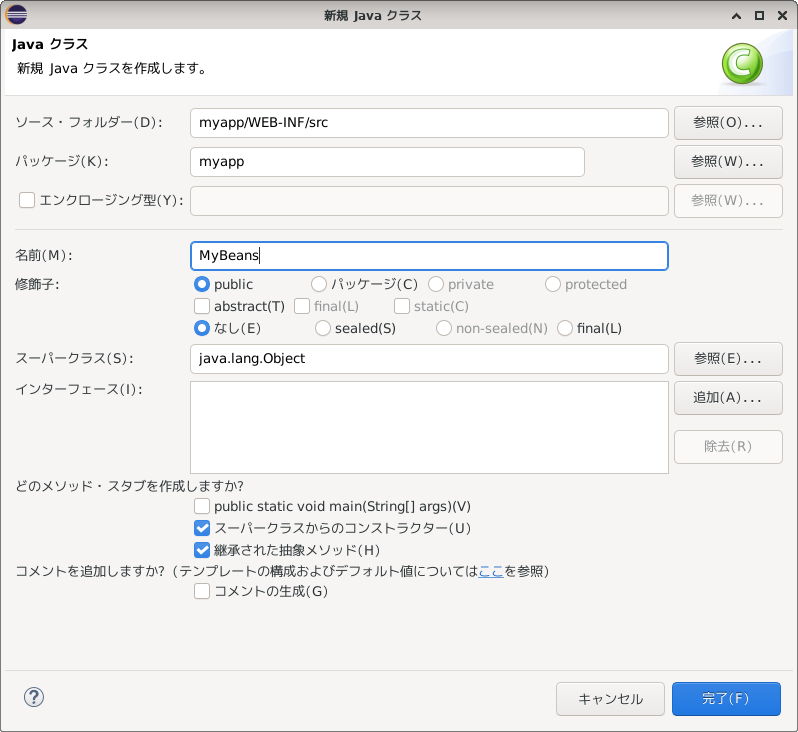798x732 pixels.
Task: Click the Eclipse logo in title bar
Action: point(16,15)
